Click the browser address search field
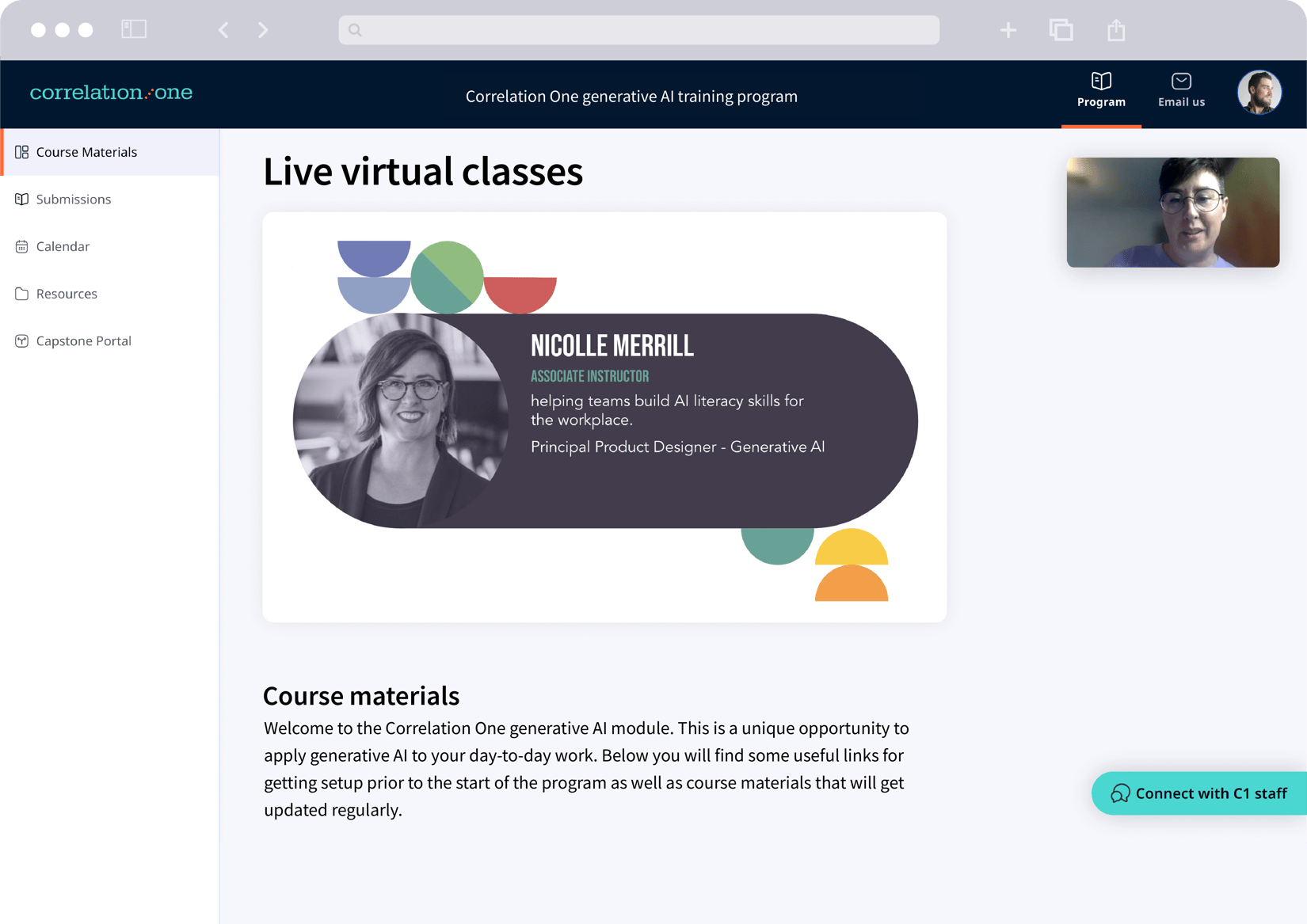This screenshot has width=1307, height=924. (x=638, y=30)
